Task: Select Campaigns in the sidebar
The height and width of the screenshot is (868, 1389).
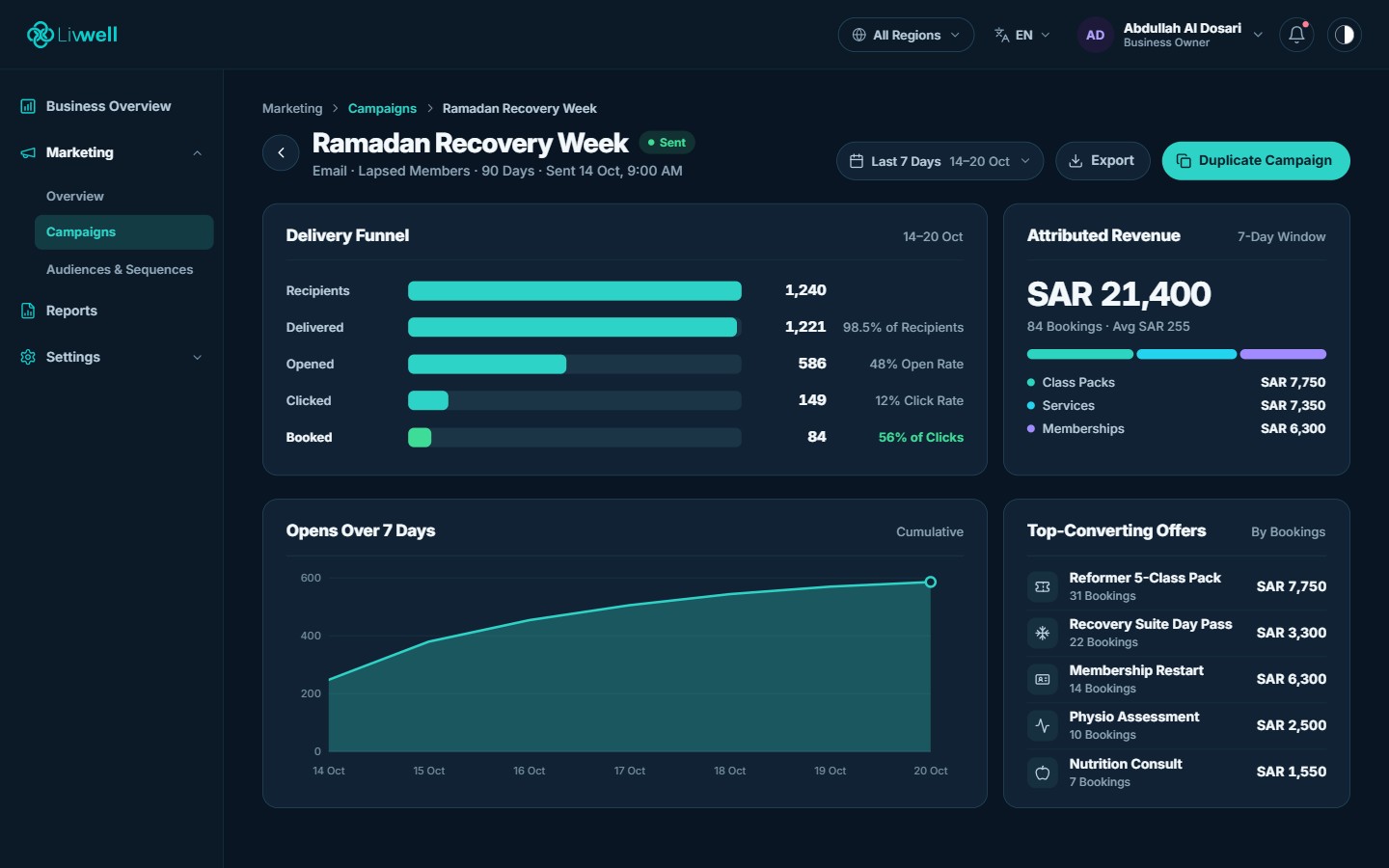Action: pos(123,232)
